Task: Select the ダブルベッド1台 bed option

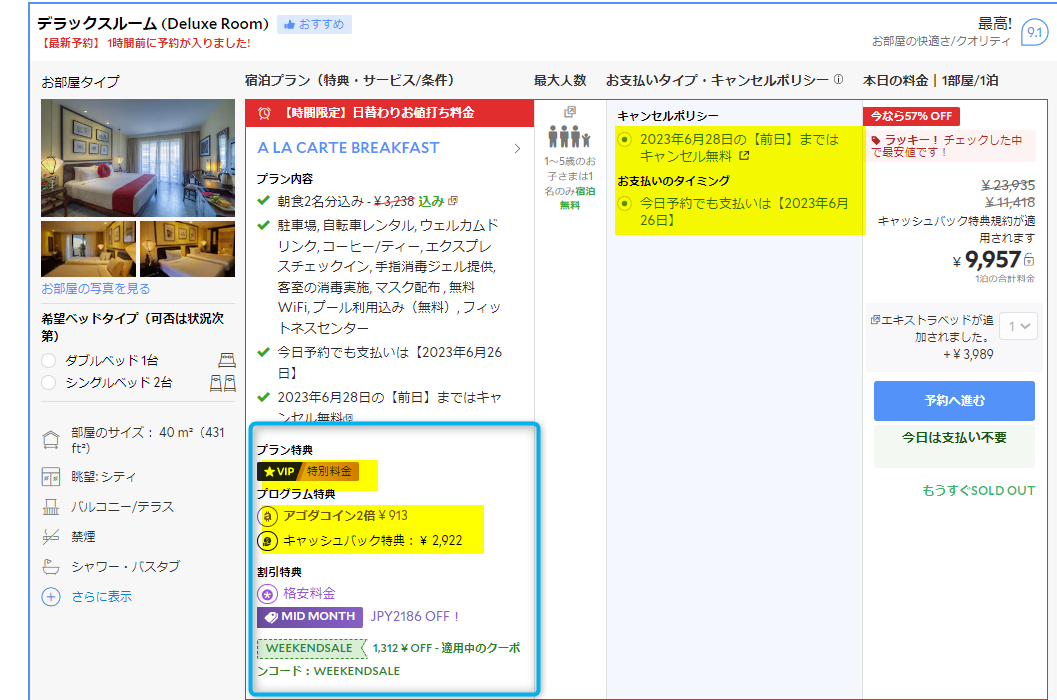Action: click(49, 360)
